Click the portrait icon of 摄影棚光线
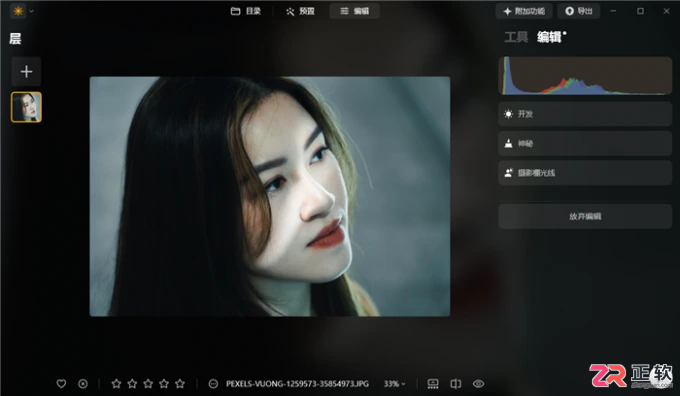Viewport: 680px width, 396px height. click(508, 173)
